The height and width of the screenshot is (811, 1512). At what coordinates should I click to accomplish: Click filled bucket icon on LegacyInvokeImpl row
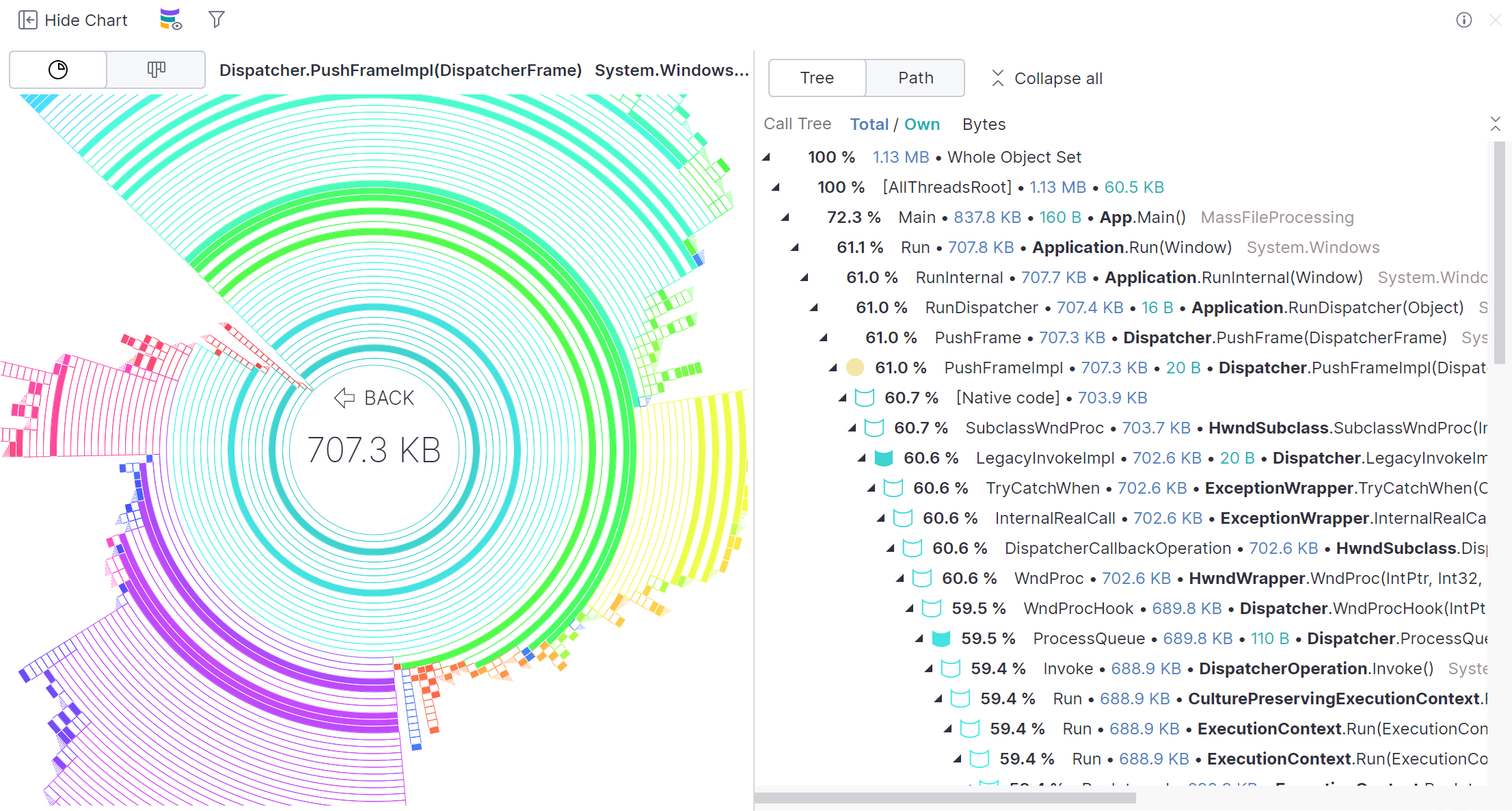click(x=884, y=458)
